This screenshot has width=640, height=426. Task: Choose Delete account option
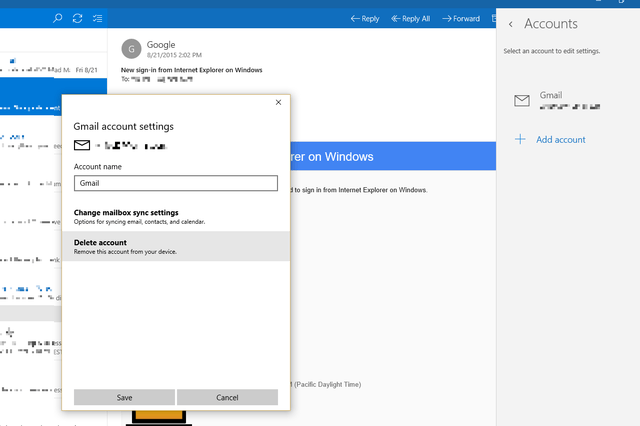176,246
